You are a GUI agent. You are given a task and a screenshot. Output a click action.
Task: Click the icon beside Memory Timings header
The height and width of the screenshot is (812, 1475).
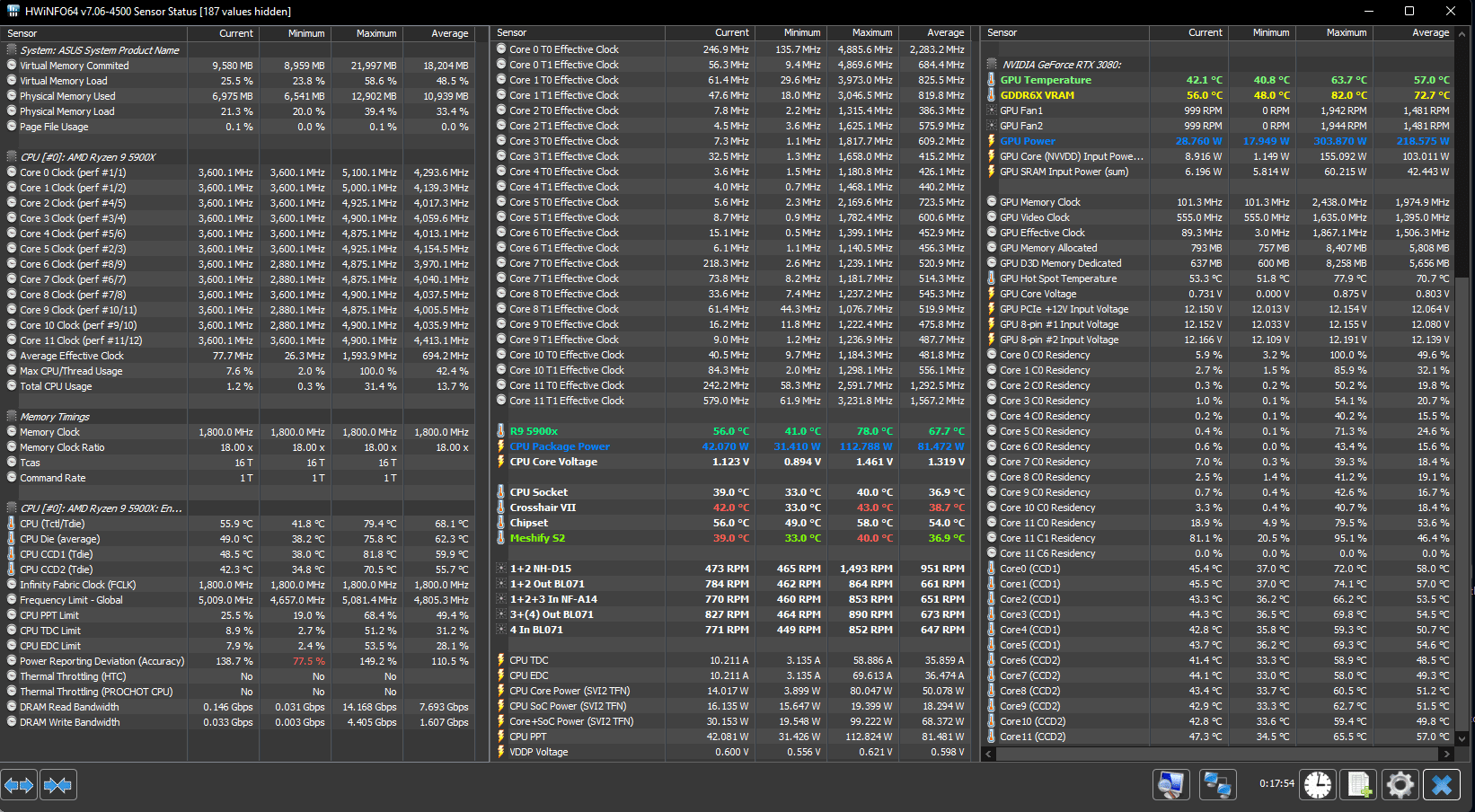tap(12, 417)
